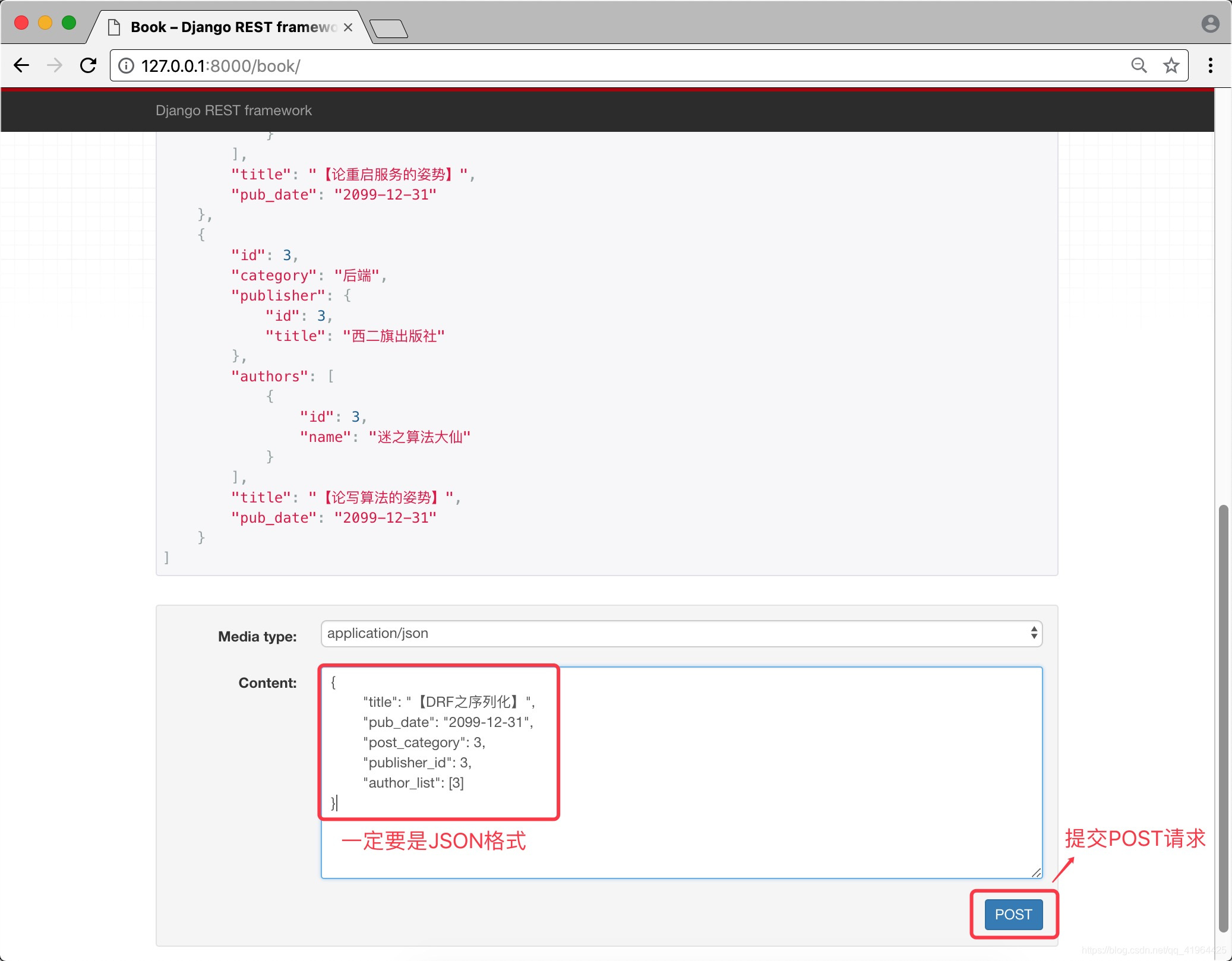1232x961 pixels.
Task: Click the "category": "后端" line
Action: pyautogui.click(x=309, y=276)
